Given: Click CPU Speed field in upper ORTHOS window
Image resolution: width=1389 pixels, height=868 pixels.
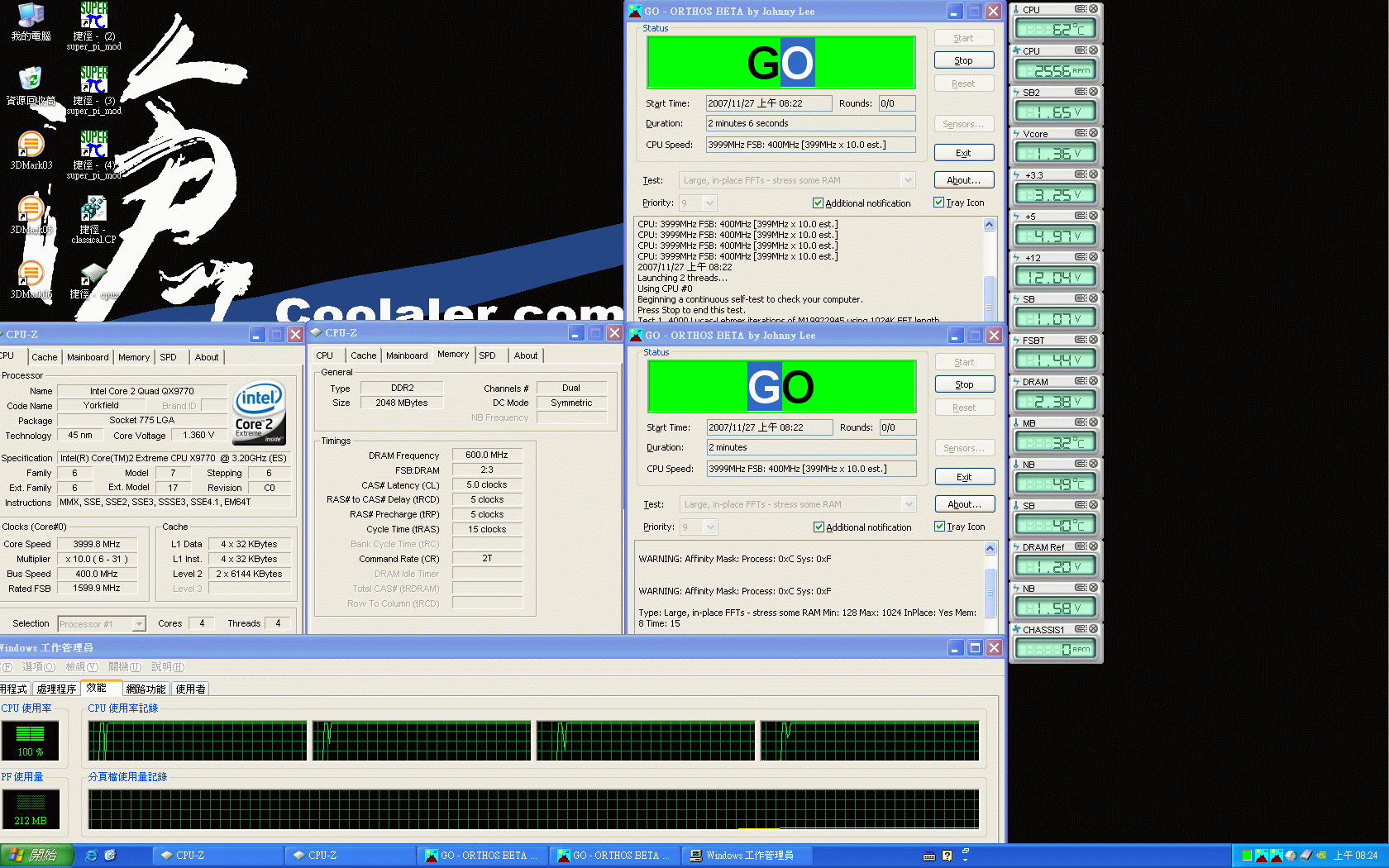Looking at the screenshot, I should tap(810, 145).
